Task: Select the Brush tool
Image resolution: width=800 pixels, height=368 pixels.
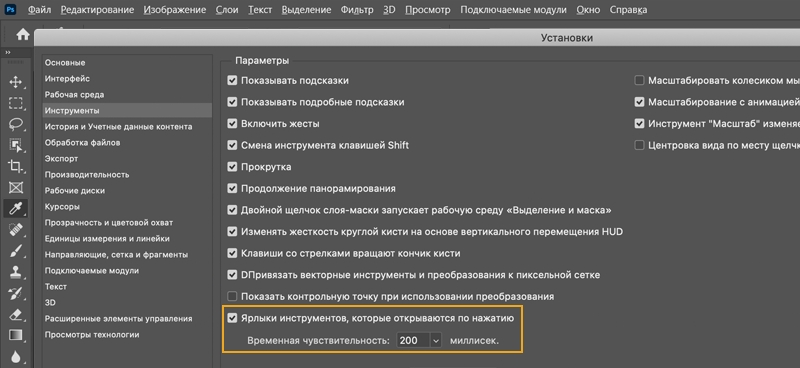Action: (x=16, y=251)
